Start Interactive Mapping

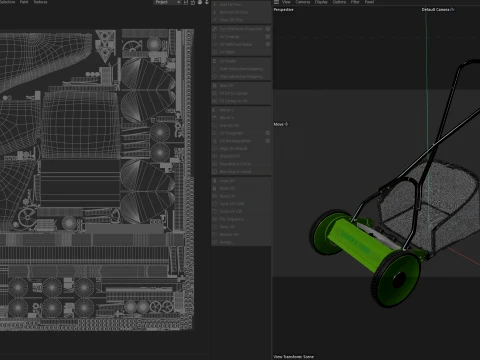click(x=241, y=69)
